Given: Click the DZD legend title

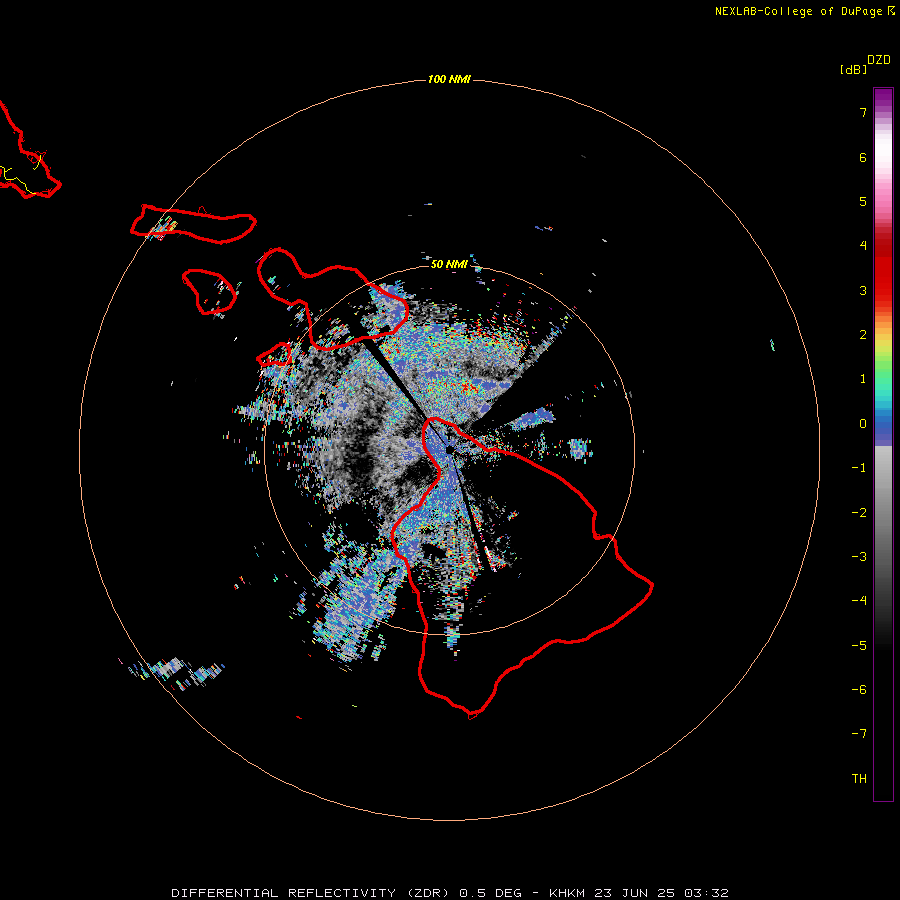Looking at the screenshot, I should coord(879,60).
